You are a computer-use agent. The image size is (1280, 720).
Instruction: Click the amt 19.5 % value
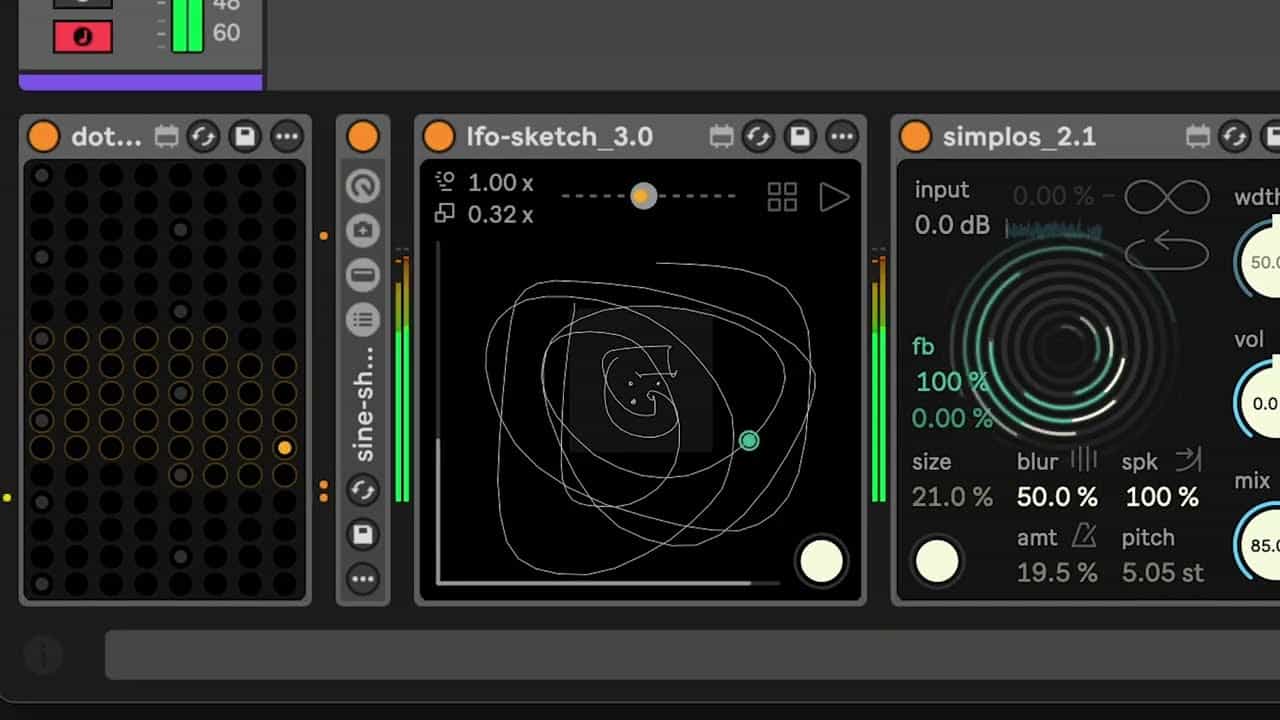coord(1057,573)
